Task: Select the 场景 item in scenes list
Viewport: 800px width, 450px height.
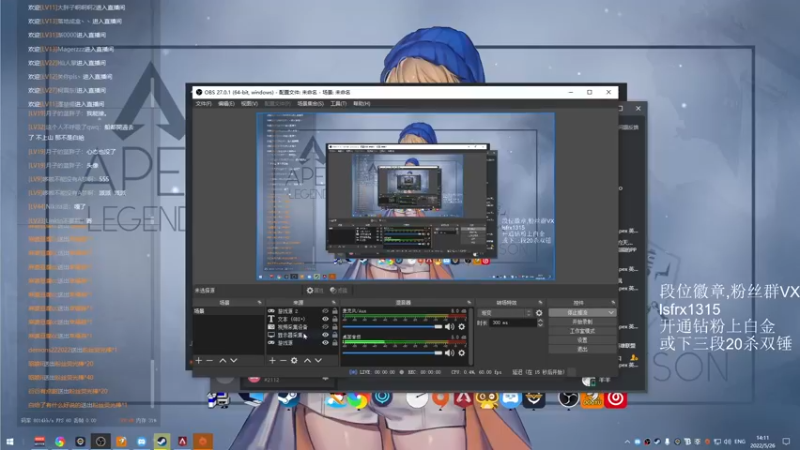Action: click(x=229, y=311)
